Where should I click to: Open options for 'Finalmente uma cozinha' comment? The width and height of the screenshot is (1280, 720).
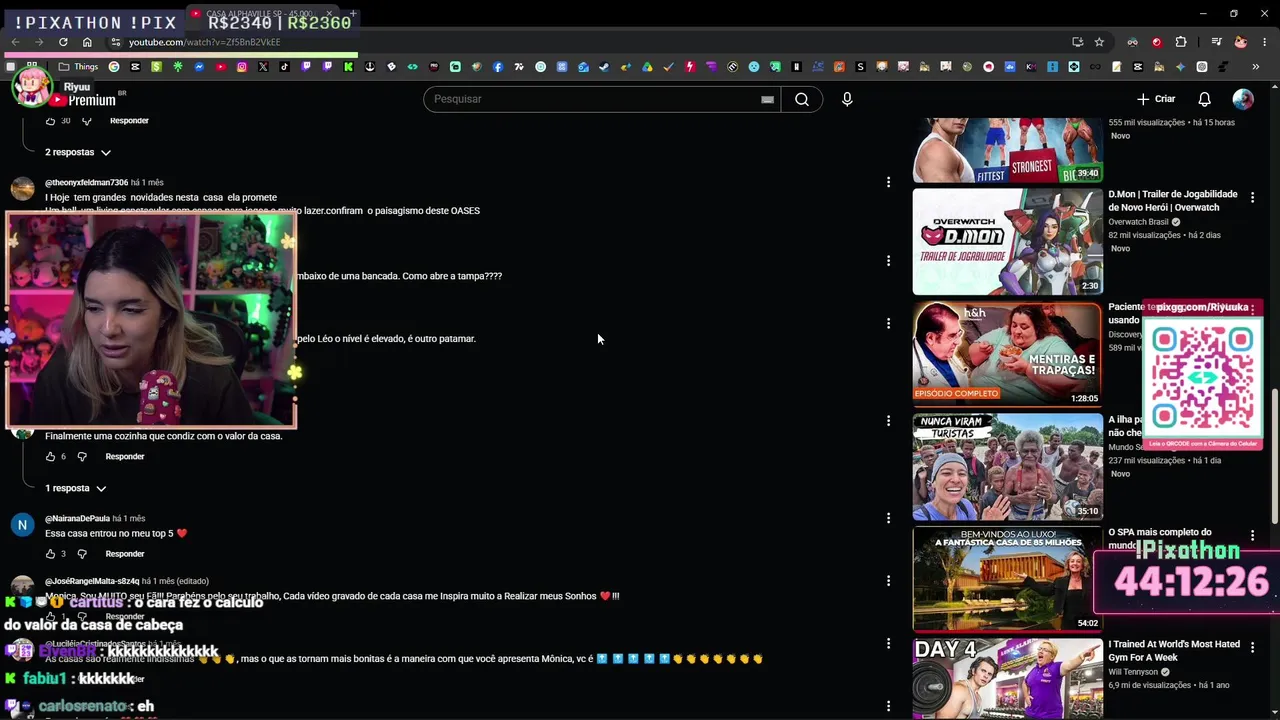(x=888, y=421)
